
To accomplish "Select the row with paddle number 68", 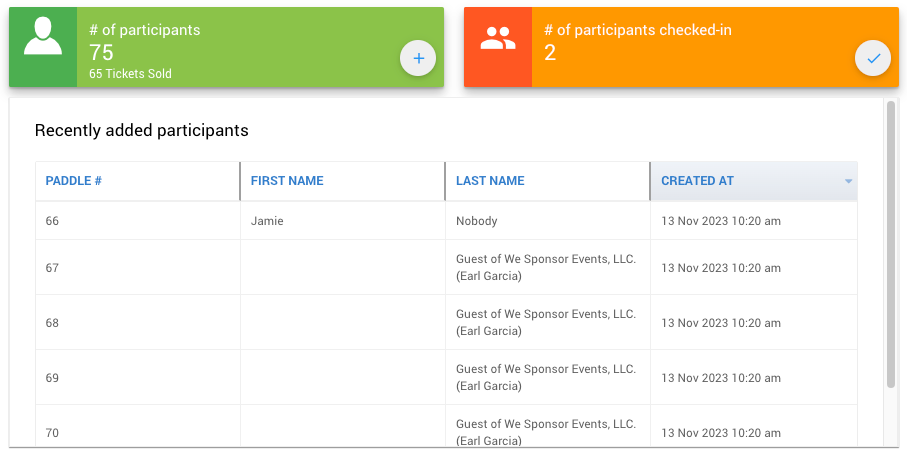I will [53, 323].
